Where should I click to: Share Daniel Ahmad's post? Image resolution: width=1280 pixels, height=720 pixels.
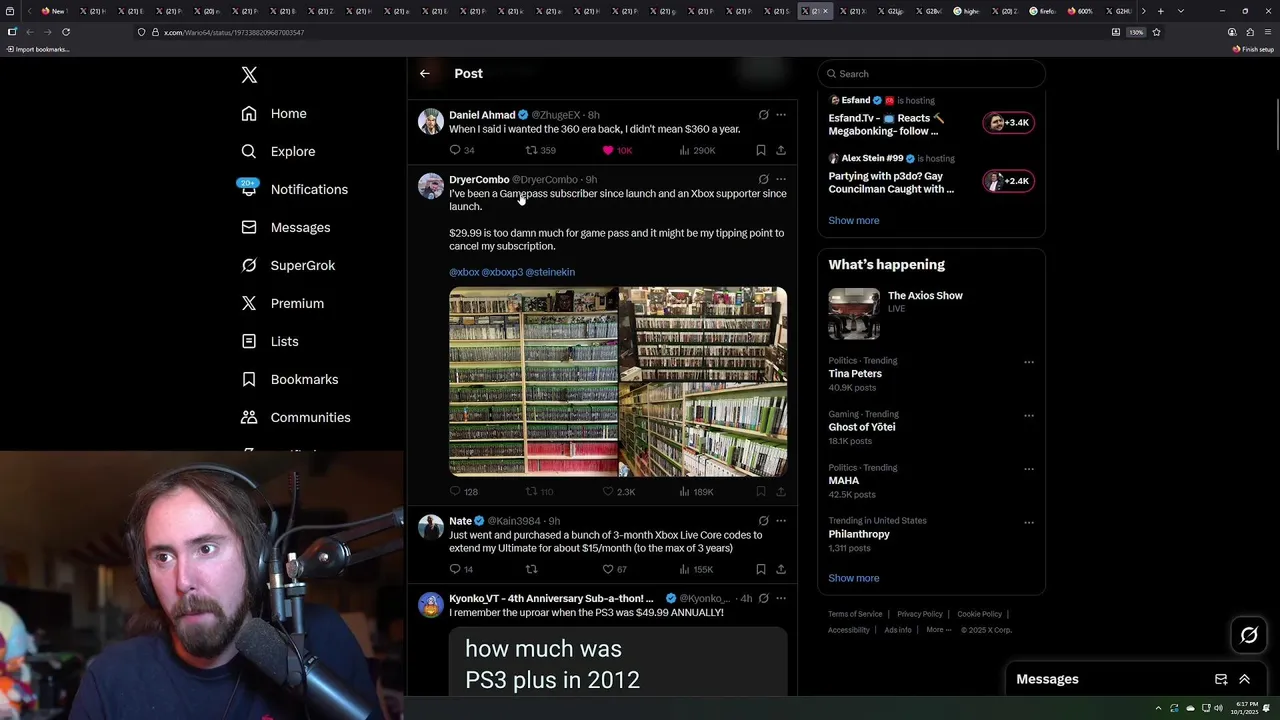click(x=781, y=150)
